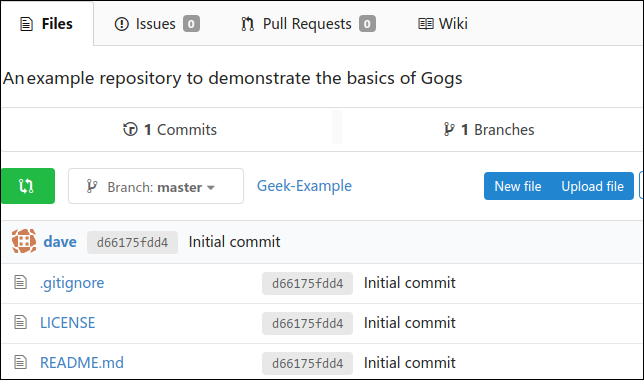Click the Upload file button
This screenshot has width=644, height=380.
[x=592, y=186]
